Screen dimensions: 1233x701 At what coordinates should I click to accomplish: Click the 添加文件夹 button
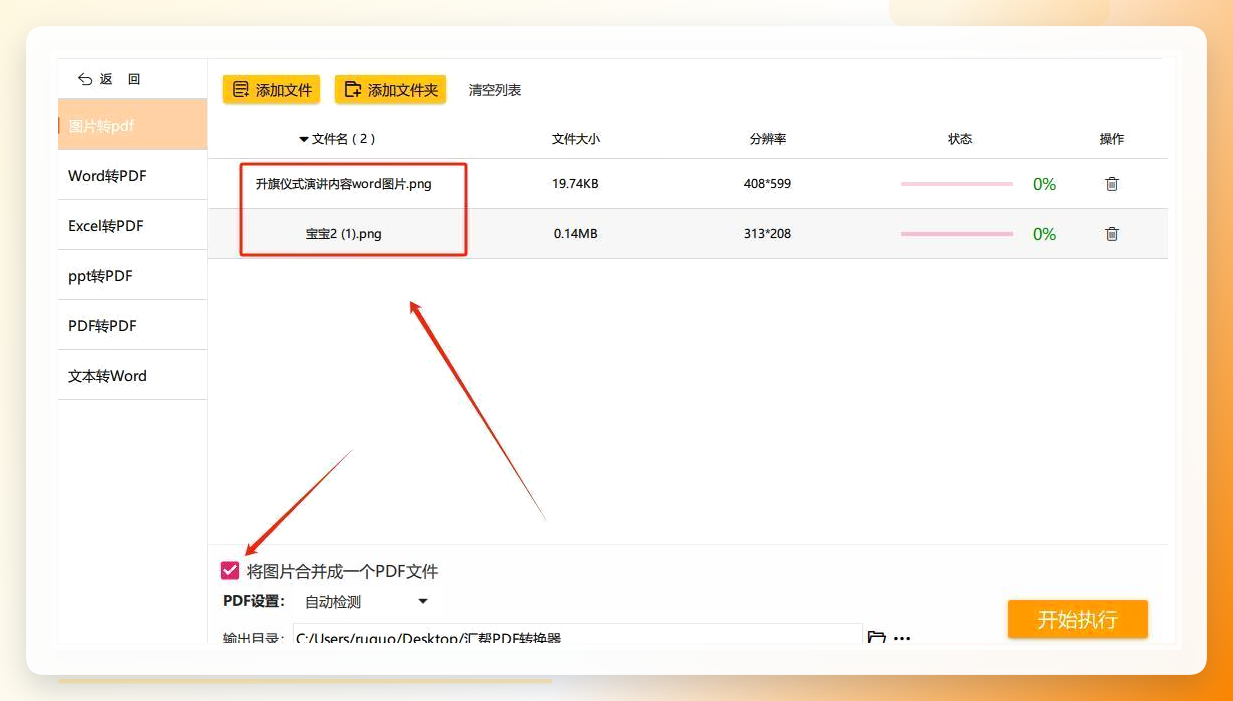pyautogui.click(x=391, y=90)
